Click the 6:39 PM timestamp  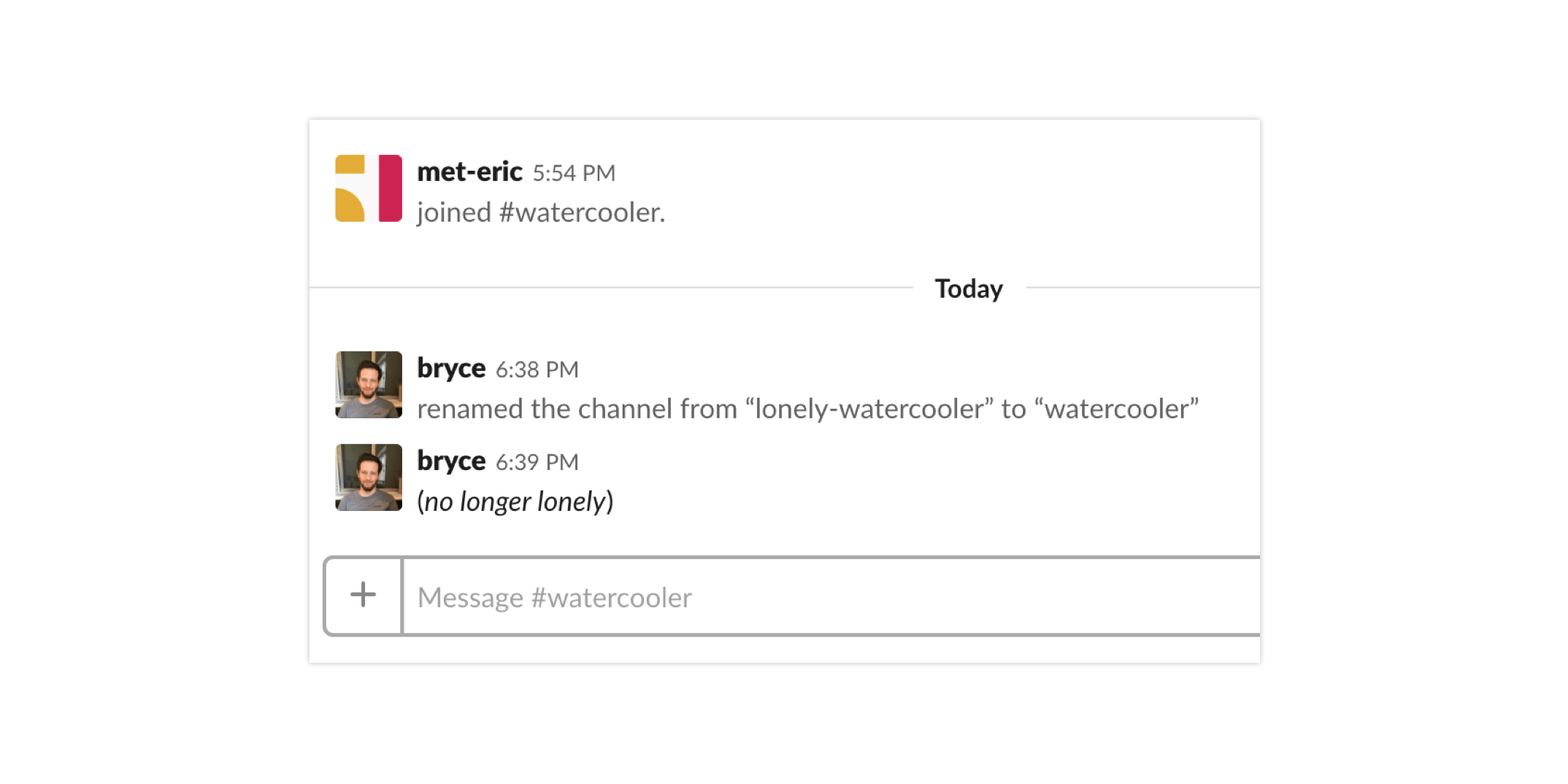pos(537,462)
